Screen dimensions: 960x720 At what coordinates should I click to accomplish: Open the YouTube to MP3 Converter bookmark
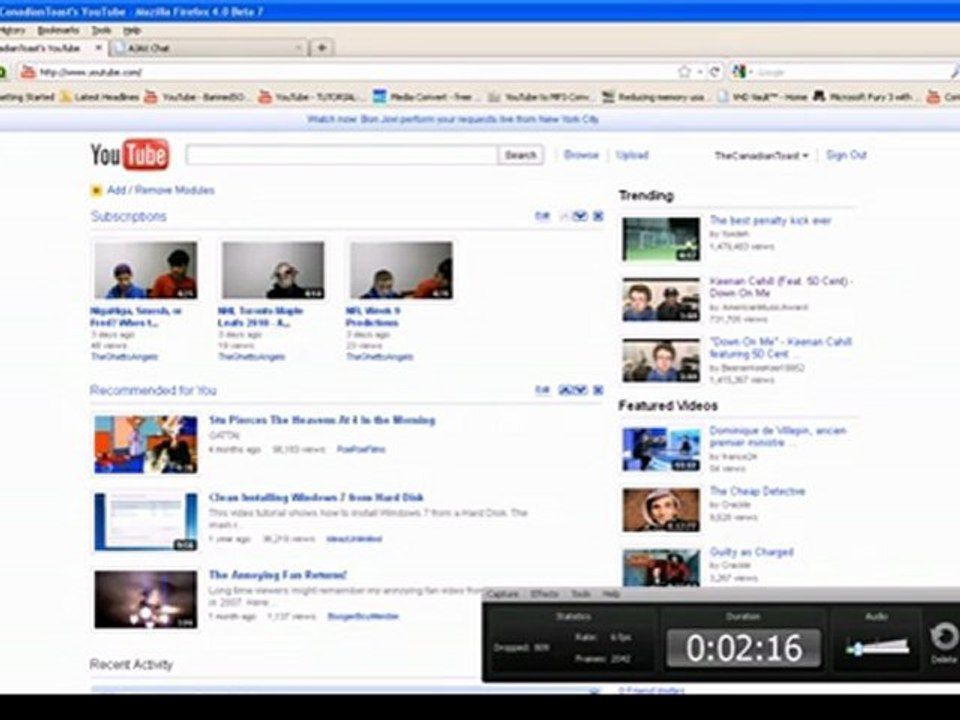click(540, 97)
